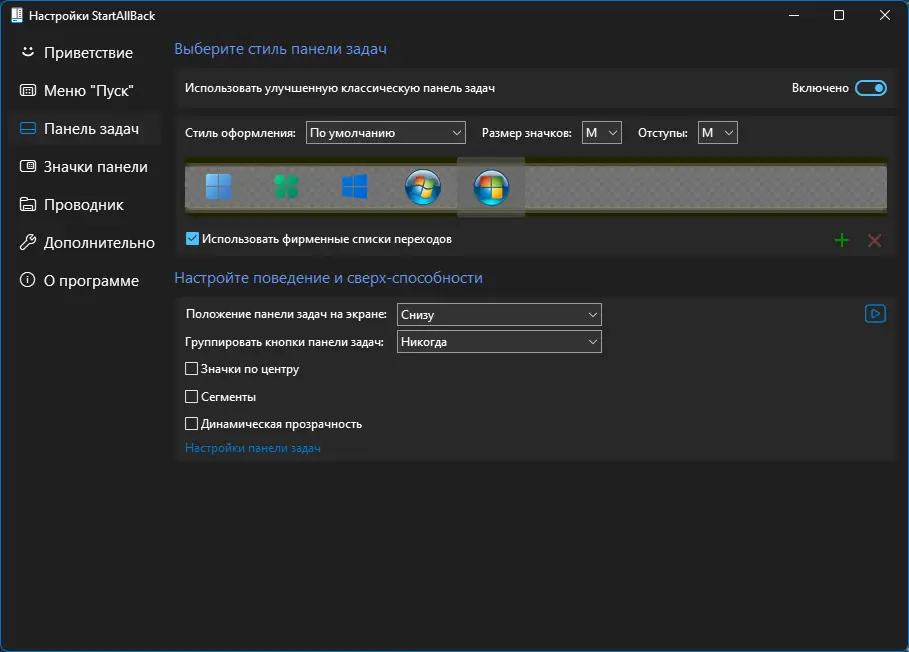Choose the green clover start icon
909x652 pixels.
(x=286, y=187)
